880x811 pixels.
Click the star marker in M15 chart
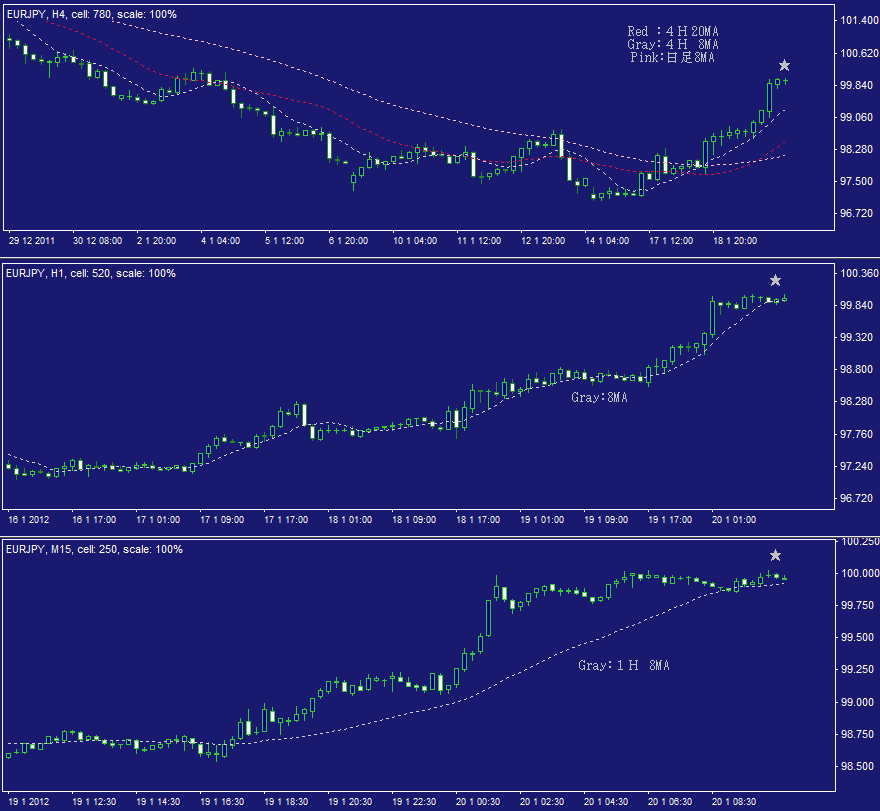pyautogui.click(x=775, y=555)
